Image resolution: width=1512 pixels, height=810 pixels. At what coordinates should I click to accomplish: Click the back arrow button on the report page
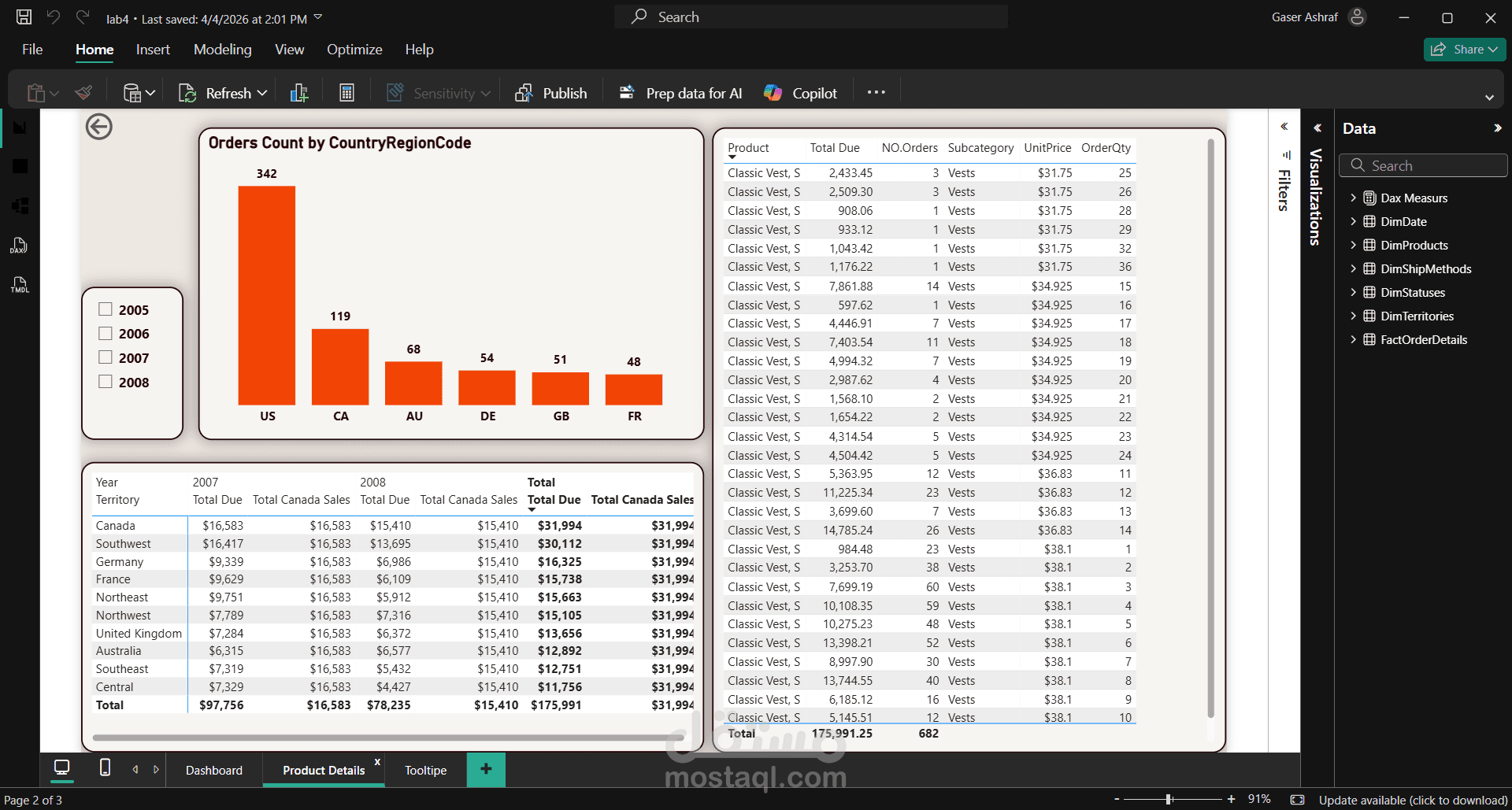[99, 127]
